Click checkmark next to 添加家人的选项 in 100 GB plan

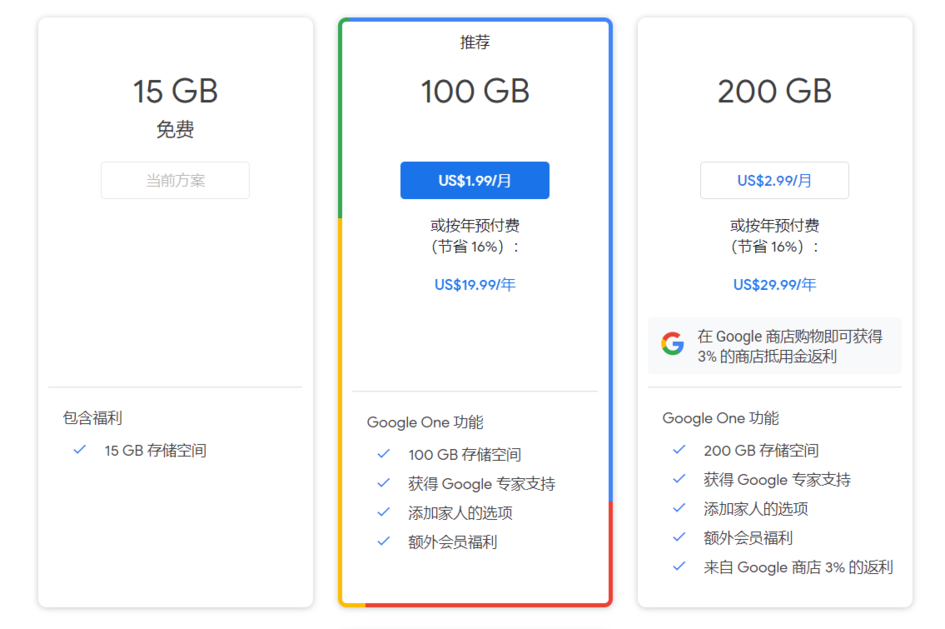pyautogui.click(x=383, y=512)
